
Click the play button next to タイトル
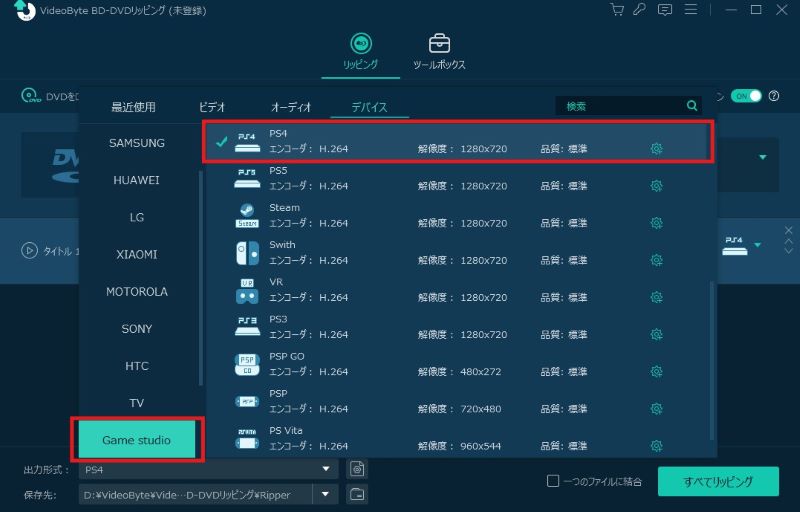30,250
